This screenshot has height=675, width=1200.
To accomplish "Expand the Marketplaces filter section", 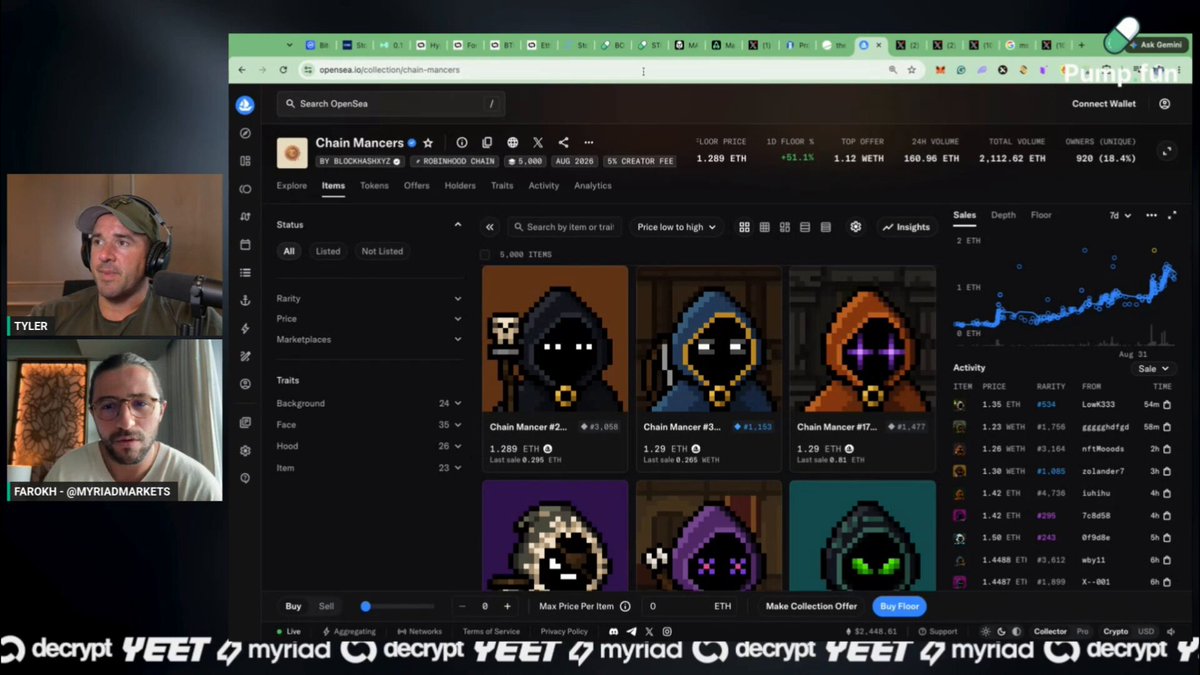I will point(369,339).
